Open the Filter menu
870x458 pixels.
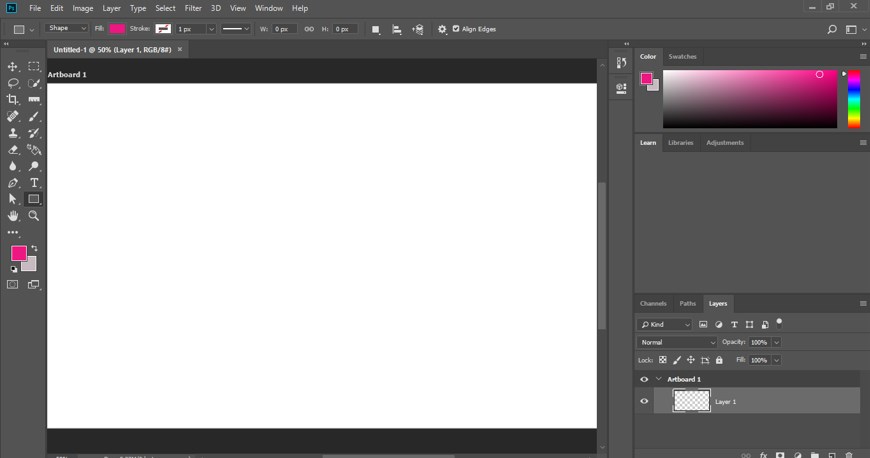pos(193,8)
